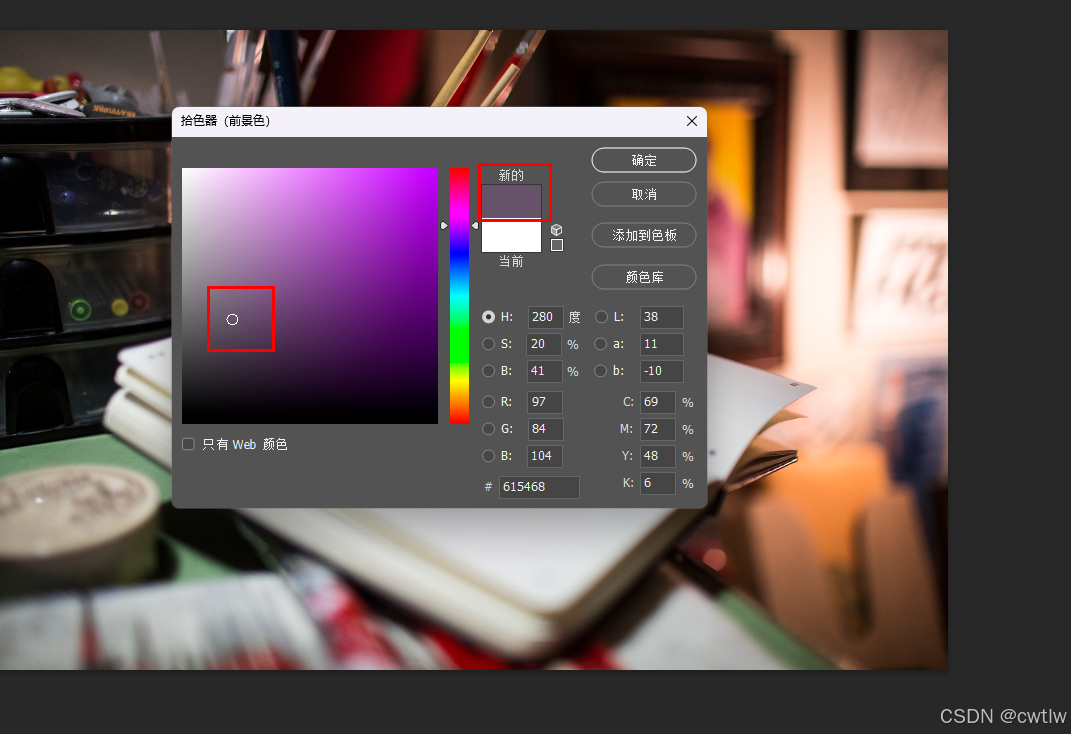Click the web-safe color square icon

tap(557, 245)
